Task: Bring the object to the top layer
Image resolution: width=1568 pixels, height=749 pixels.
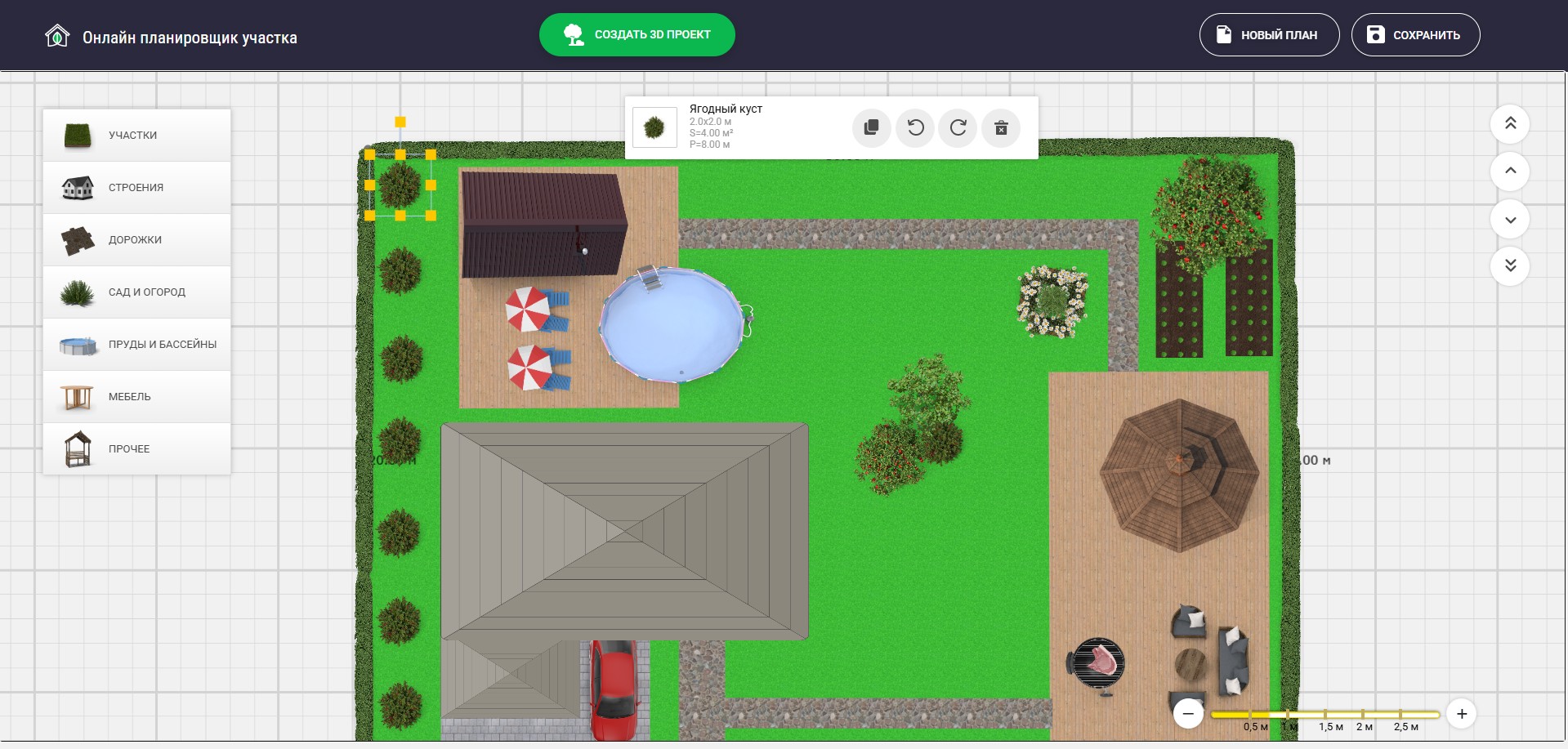Action: pos(1510,123)
